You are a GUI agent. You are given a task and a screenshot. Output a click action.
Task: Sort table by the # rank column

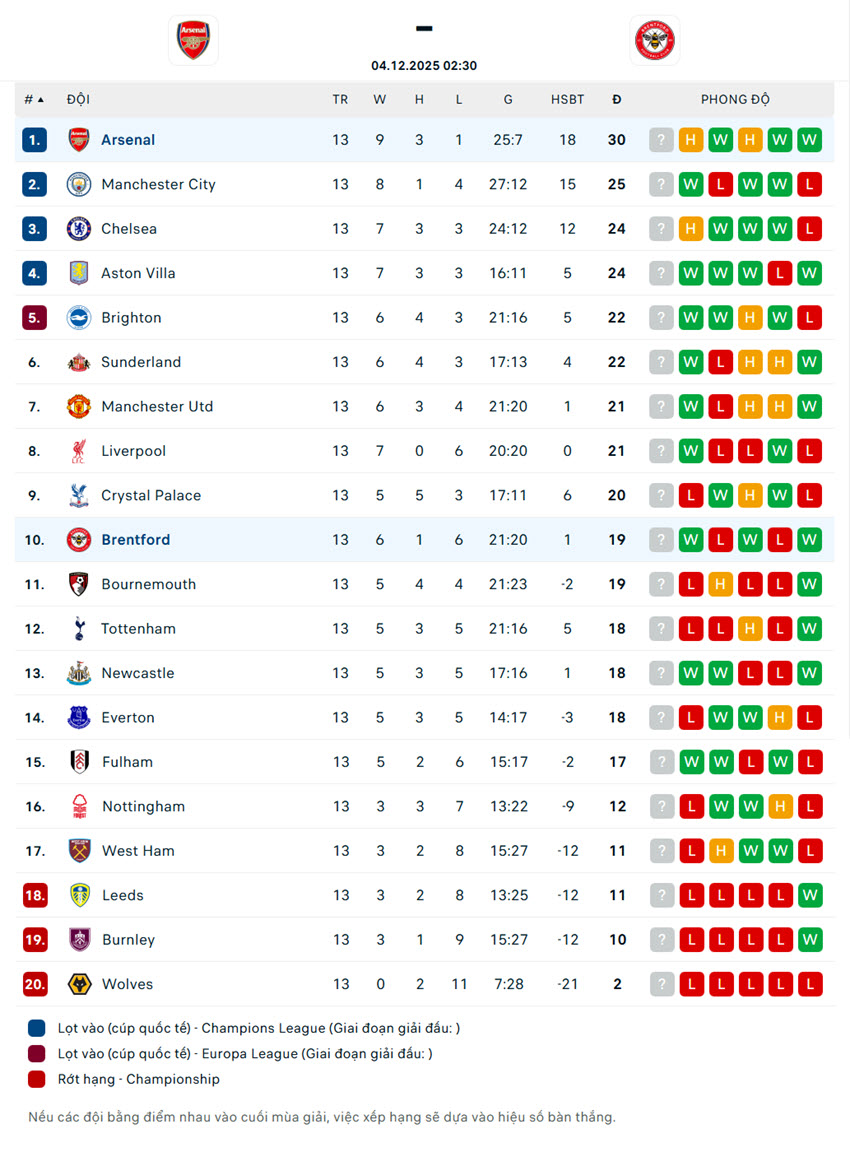(34, 99)
